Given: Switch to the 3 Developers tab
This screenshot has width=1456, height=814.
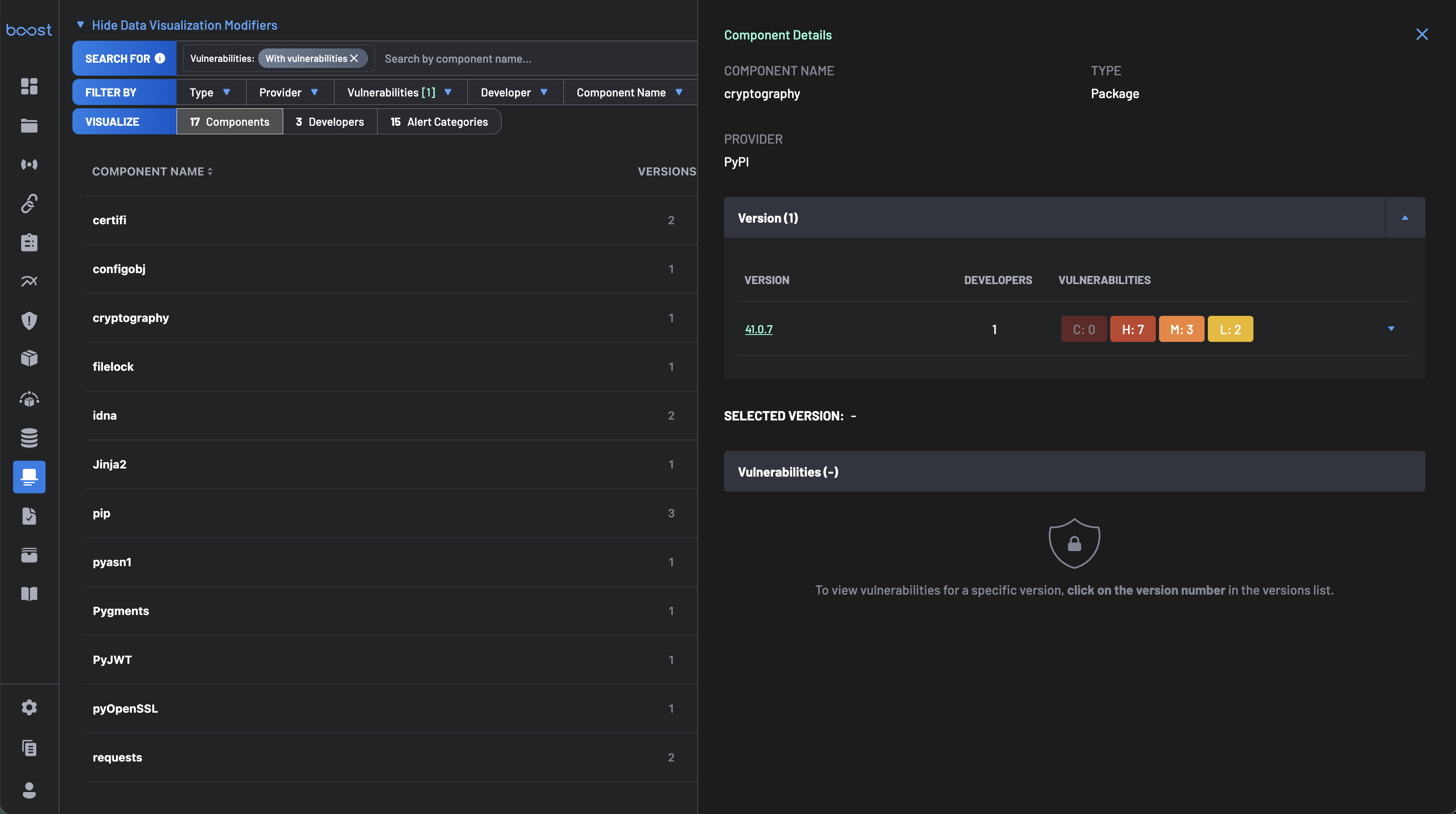Looking at the screenshot, I should tap(330, 122).
